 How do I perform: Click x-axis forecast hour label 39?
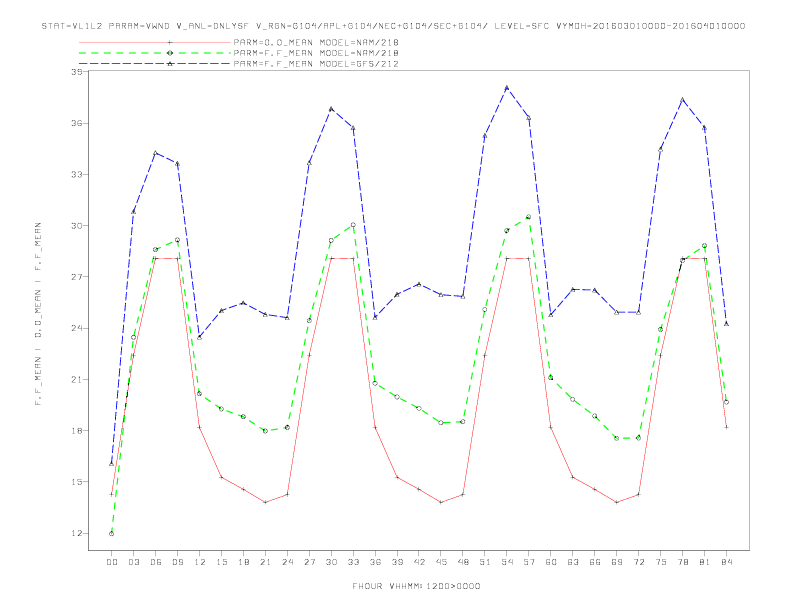tap(397, 562)
